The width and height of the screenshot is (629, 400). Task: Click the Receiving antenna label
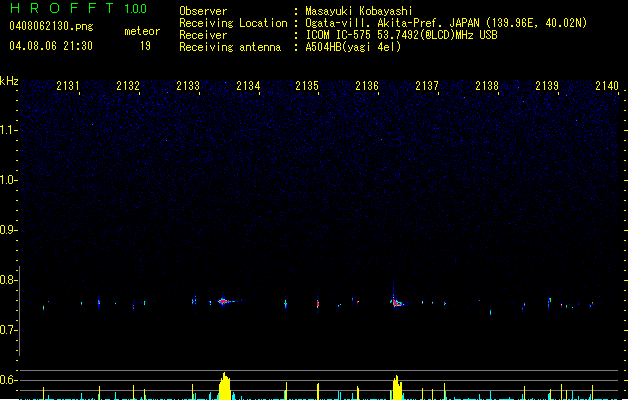[x=230, y=47]
